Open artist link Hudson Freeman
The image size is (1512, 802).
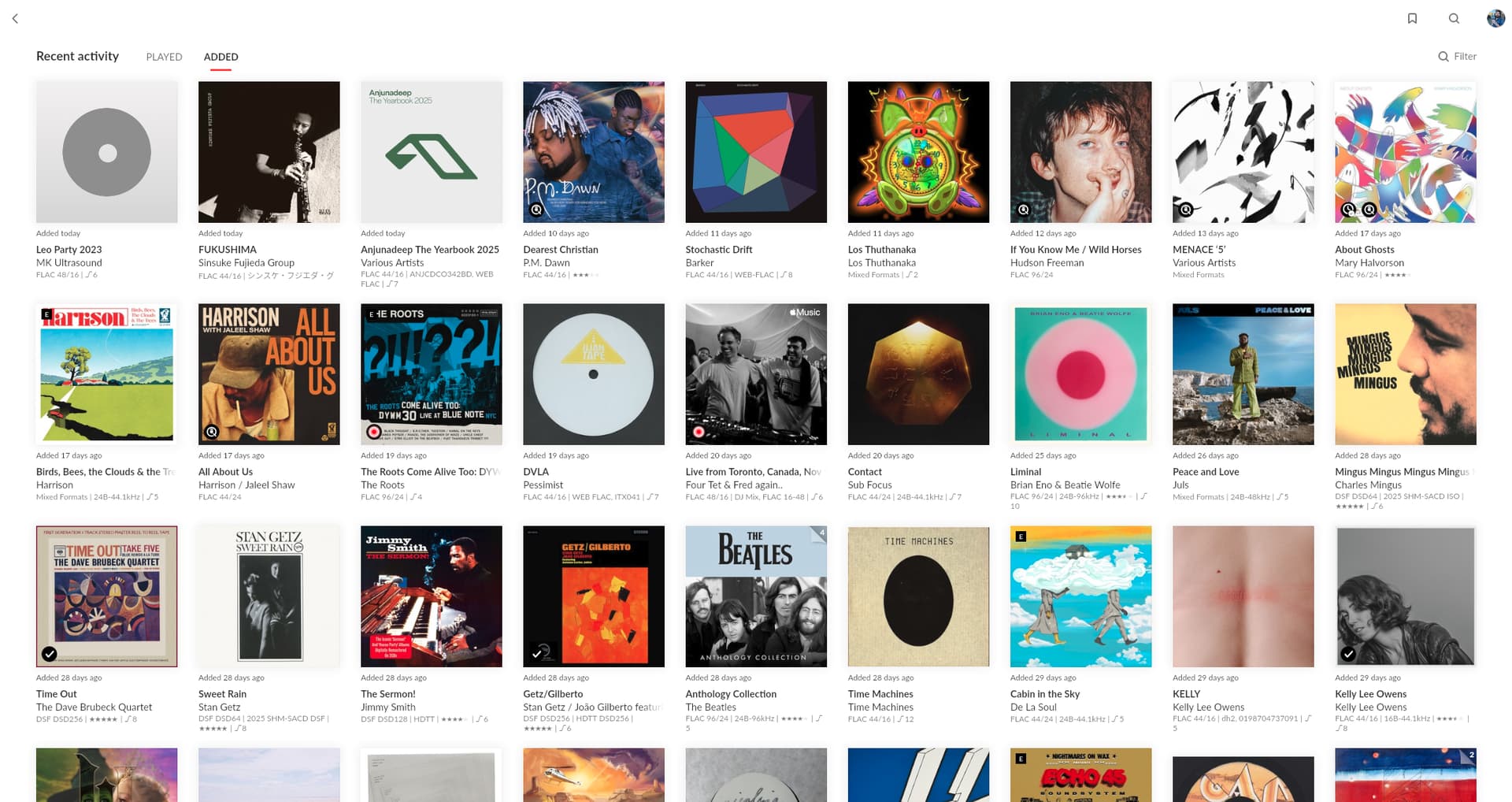[x=1047, y=263]
